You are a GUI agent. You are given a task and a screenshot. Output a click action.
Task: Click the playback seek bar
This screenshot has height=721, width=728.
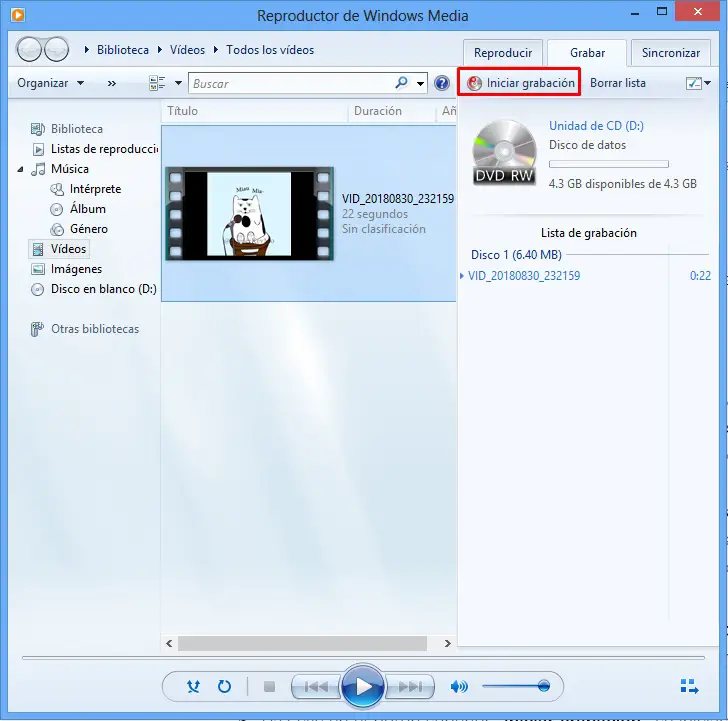click(363, 657)
